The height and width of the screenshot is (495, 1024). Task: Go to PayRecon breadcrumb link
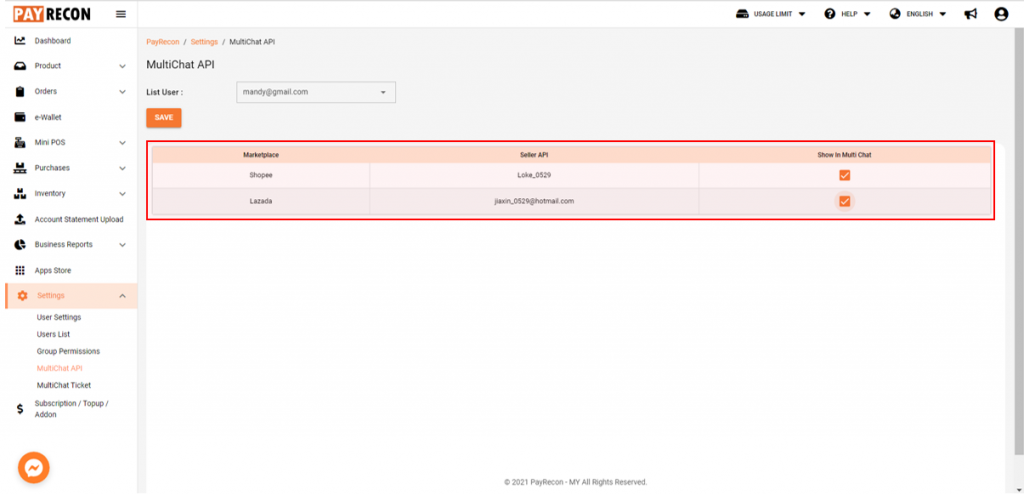[x=163, y=42]
